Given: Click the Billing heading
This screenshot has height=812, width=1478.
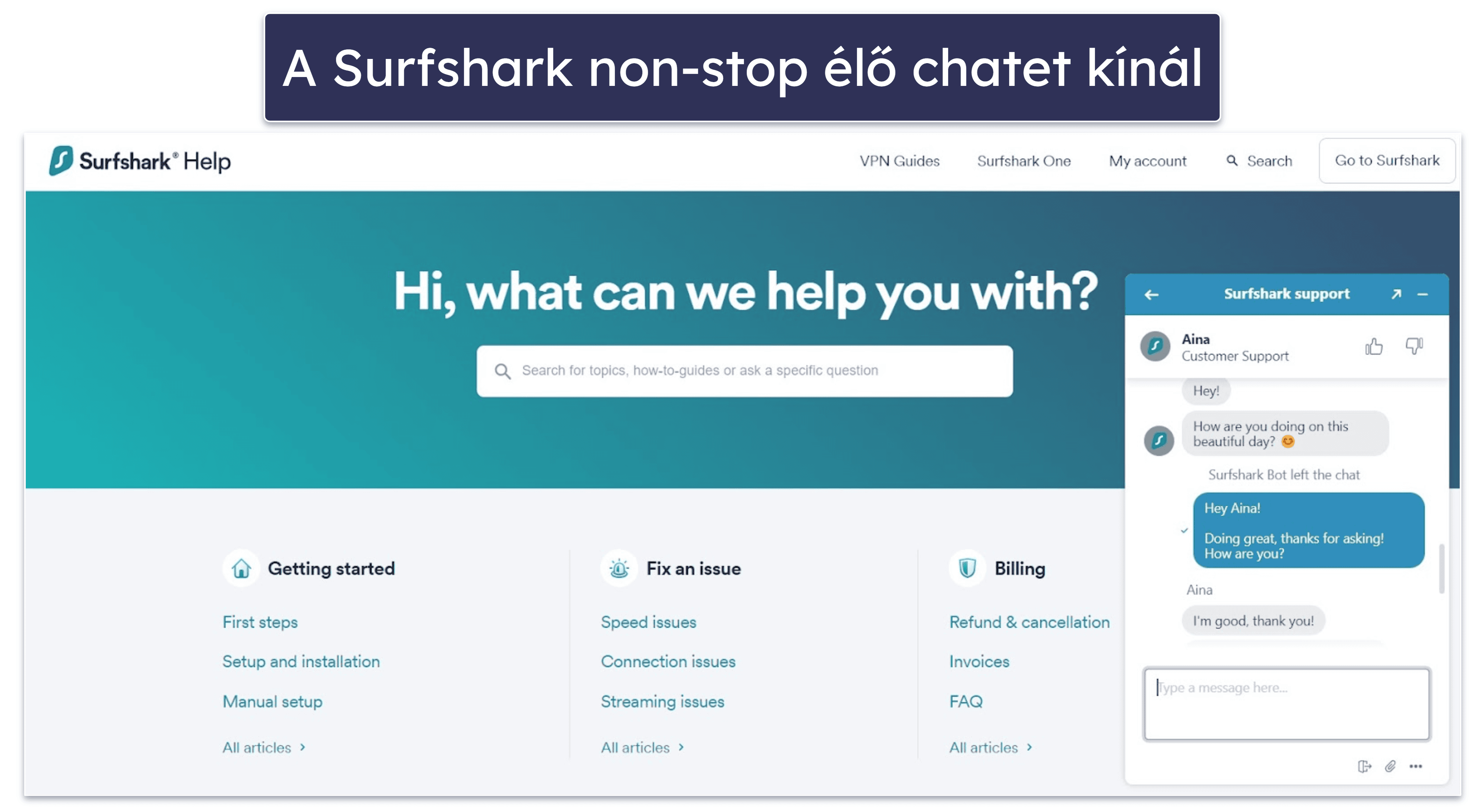Looking at the screenshot, I should [x=1019, y=569].
